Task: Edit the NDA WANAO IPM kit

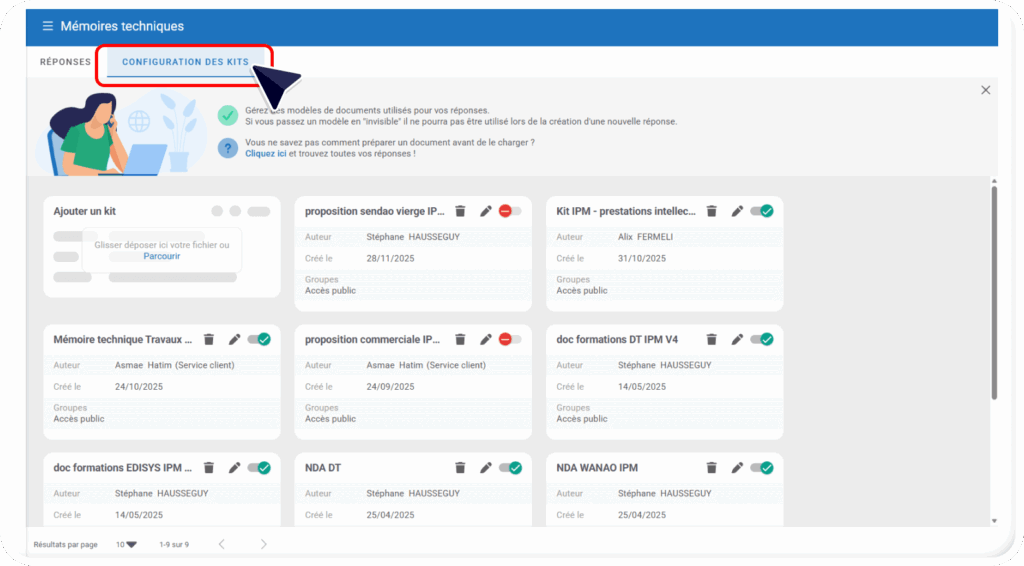Action: [x=737, y=467]
